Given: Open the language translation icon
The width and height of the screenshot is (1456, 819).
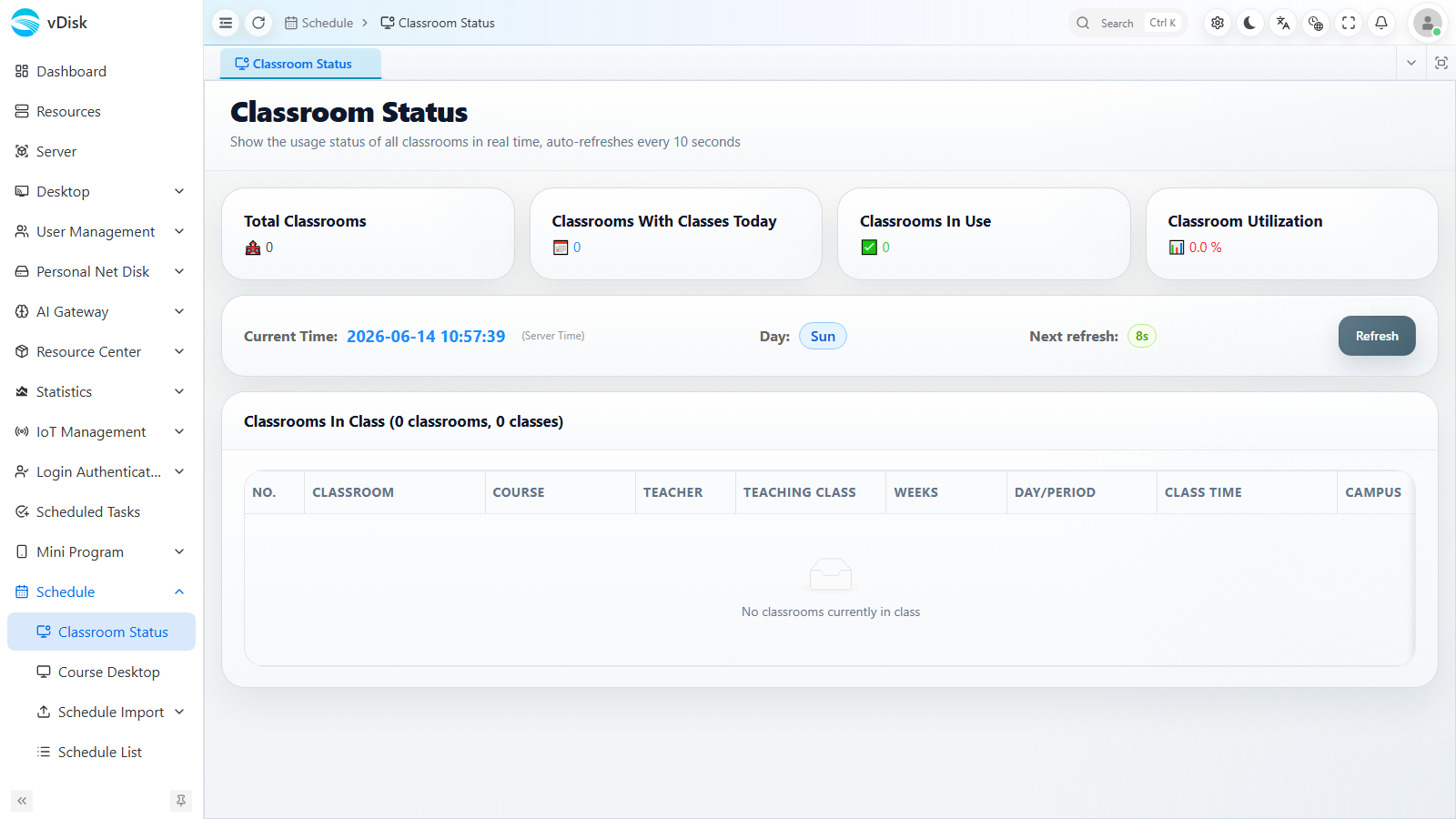Looking at the screenshot, I should tap(1283, 23).
